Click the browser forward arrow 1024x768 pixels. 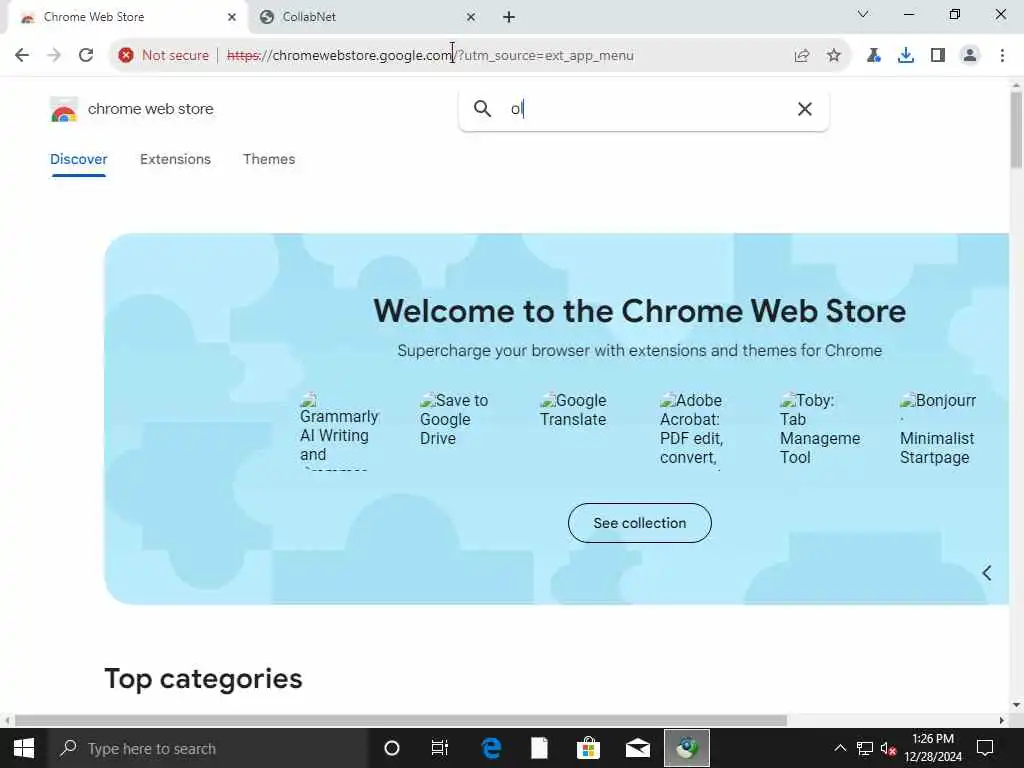coord(54,55)
